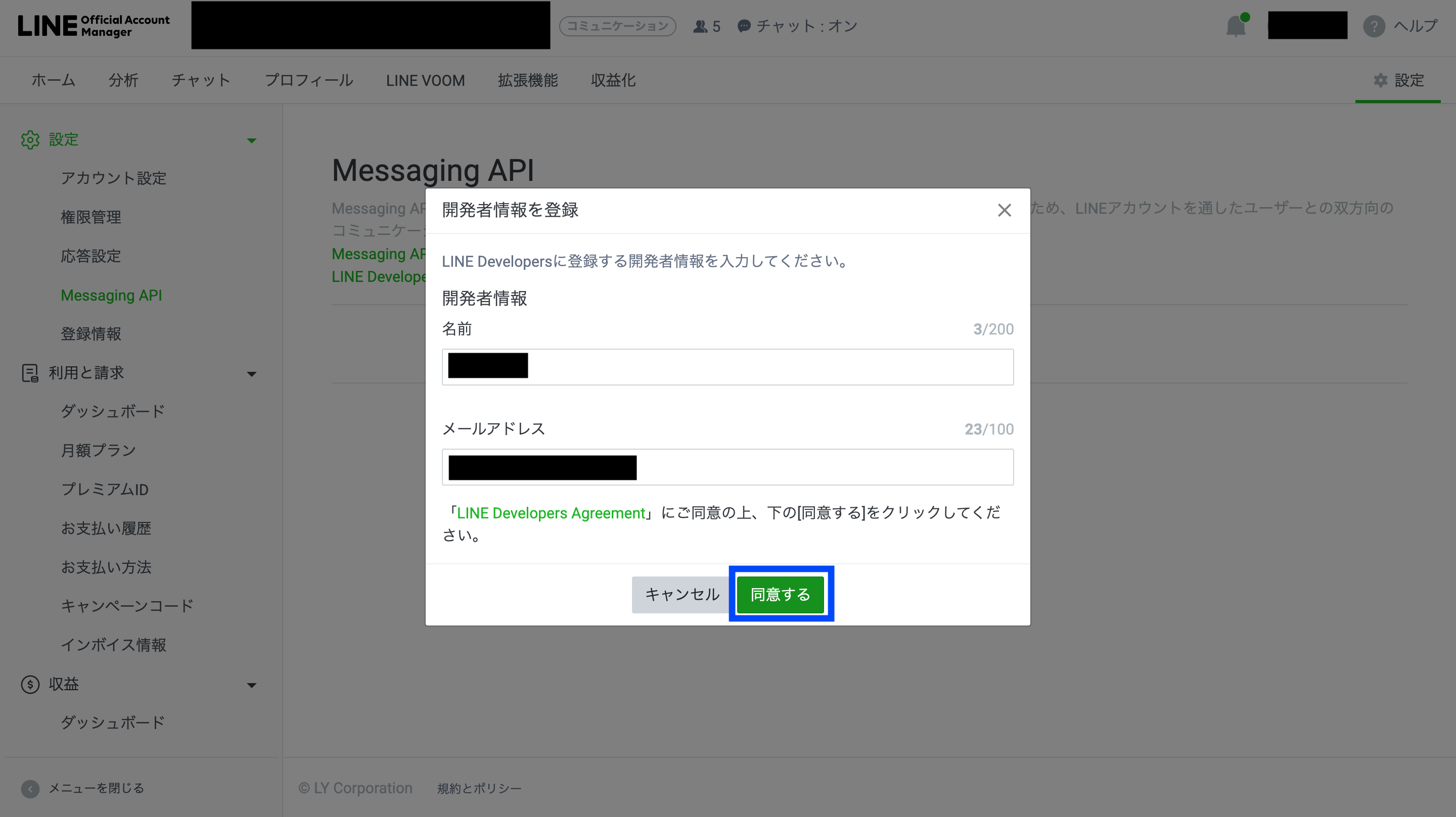Click the 利用と請求 billing document icon
The image size is (1456, 817).
pos(30,373)
